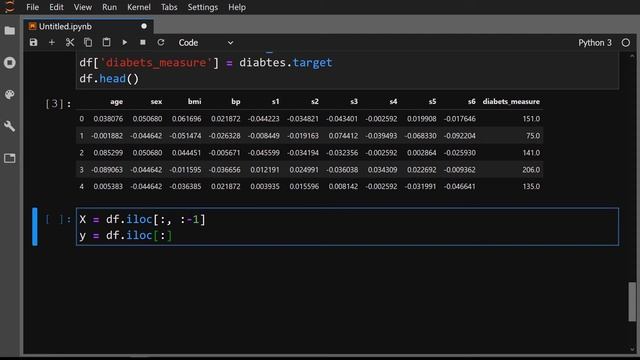
Task: Click the 'diabets_measure' column header
Action: click(x=511, y=102)
